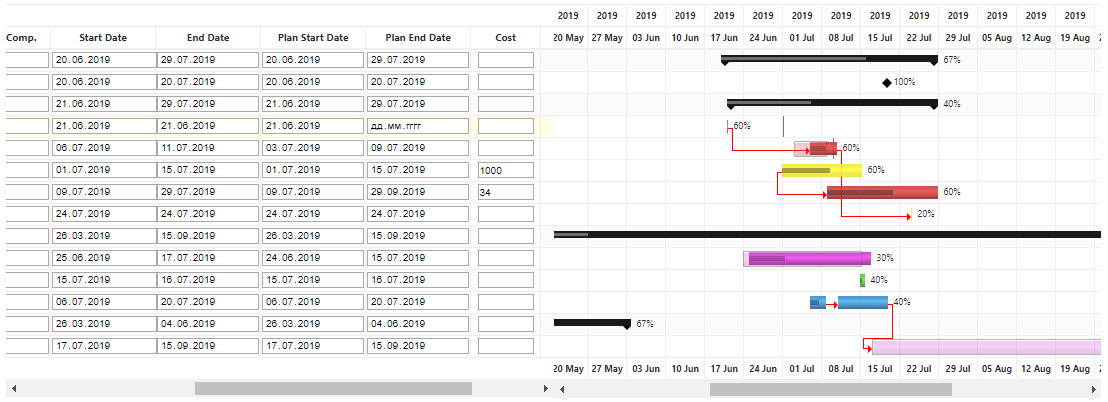Image resolution: width=1108 pixels, height=402 pixels.
Task: Edit the Start Date field showing 25.06.2019
Action: pyautogui.click(x=103, y=259)
